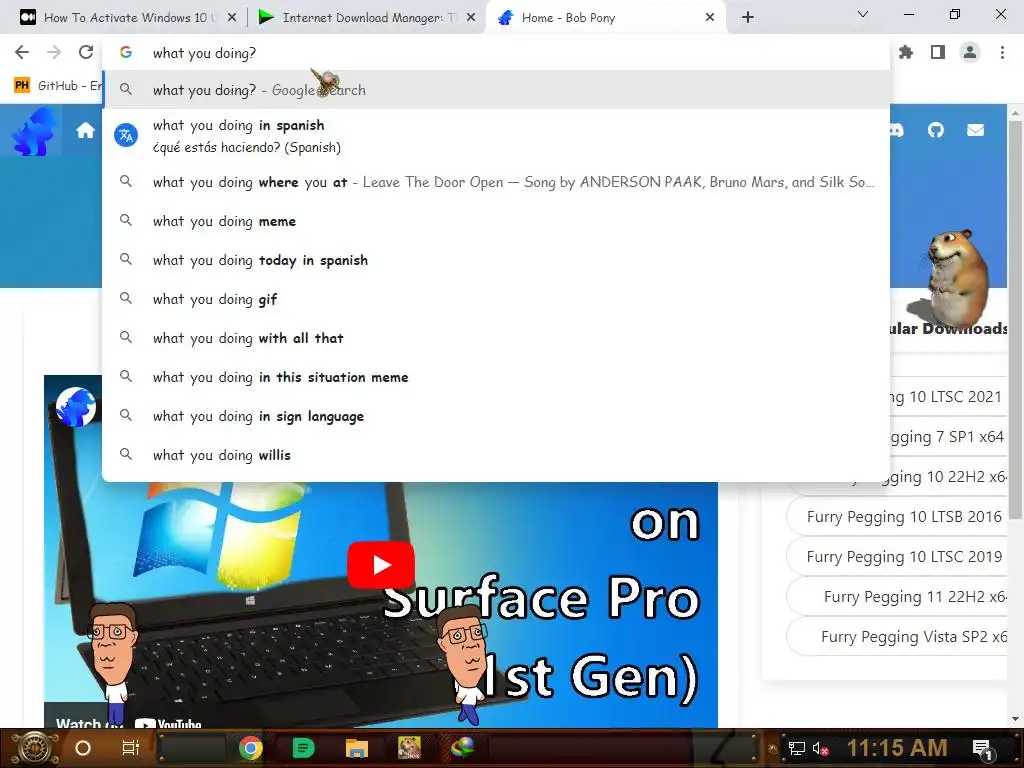1024x768 pixels.
Task: Open Cortana circle on taskbar
Action: coord(83,748)
